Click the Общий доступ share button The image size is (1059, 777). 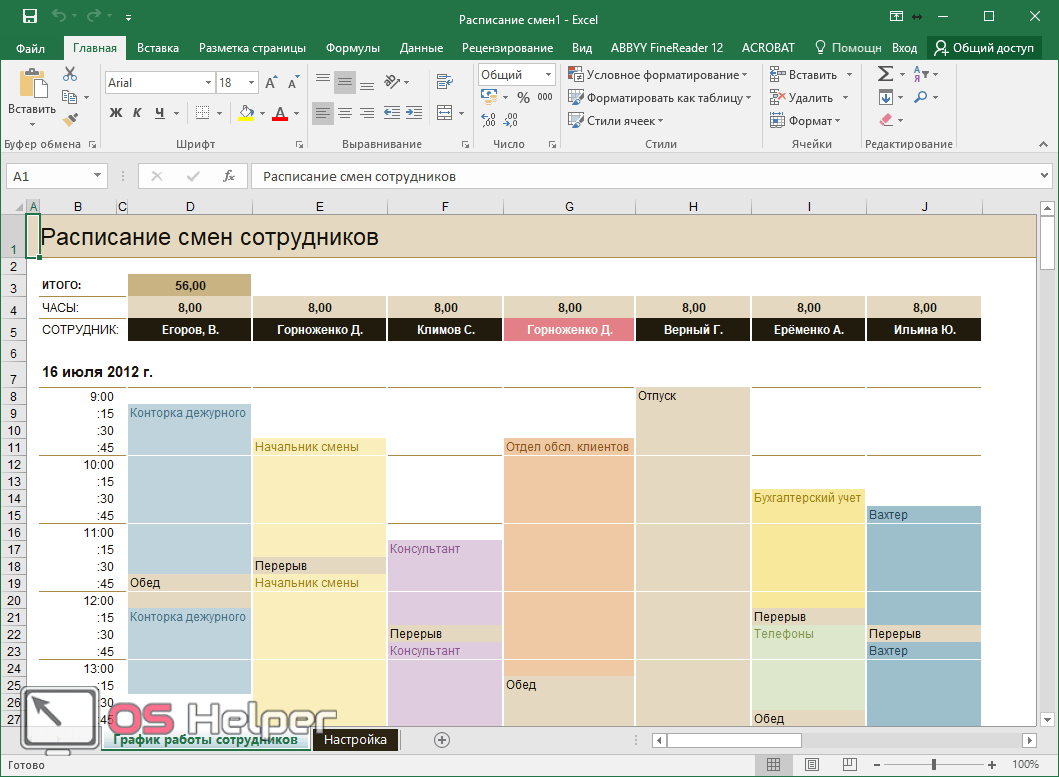985,48
